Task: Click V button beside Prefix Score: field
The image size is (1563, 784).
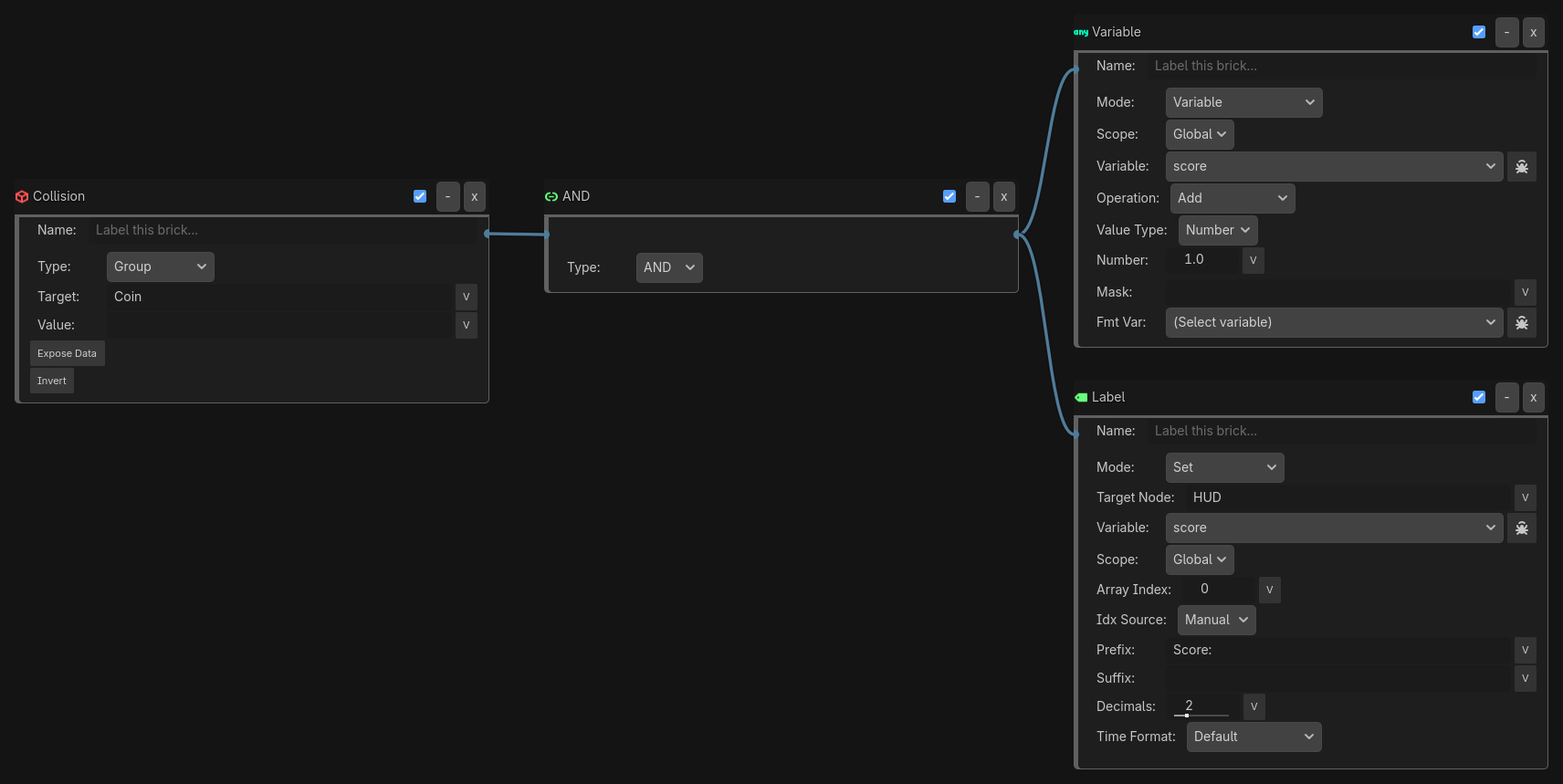Action: click(1526, 650)
